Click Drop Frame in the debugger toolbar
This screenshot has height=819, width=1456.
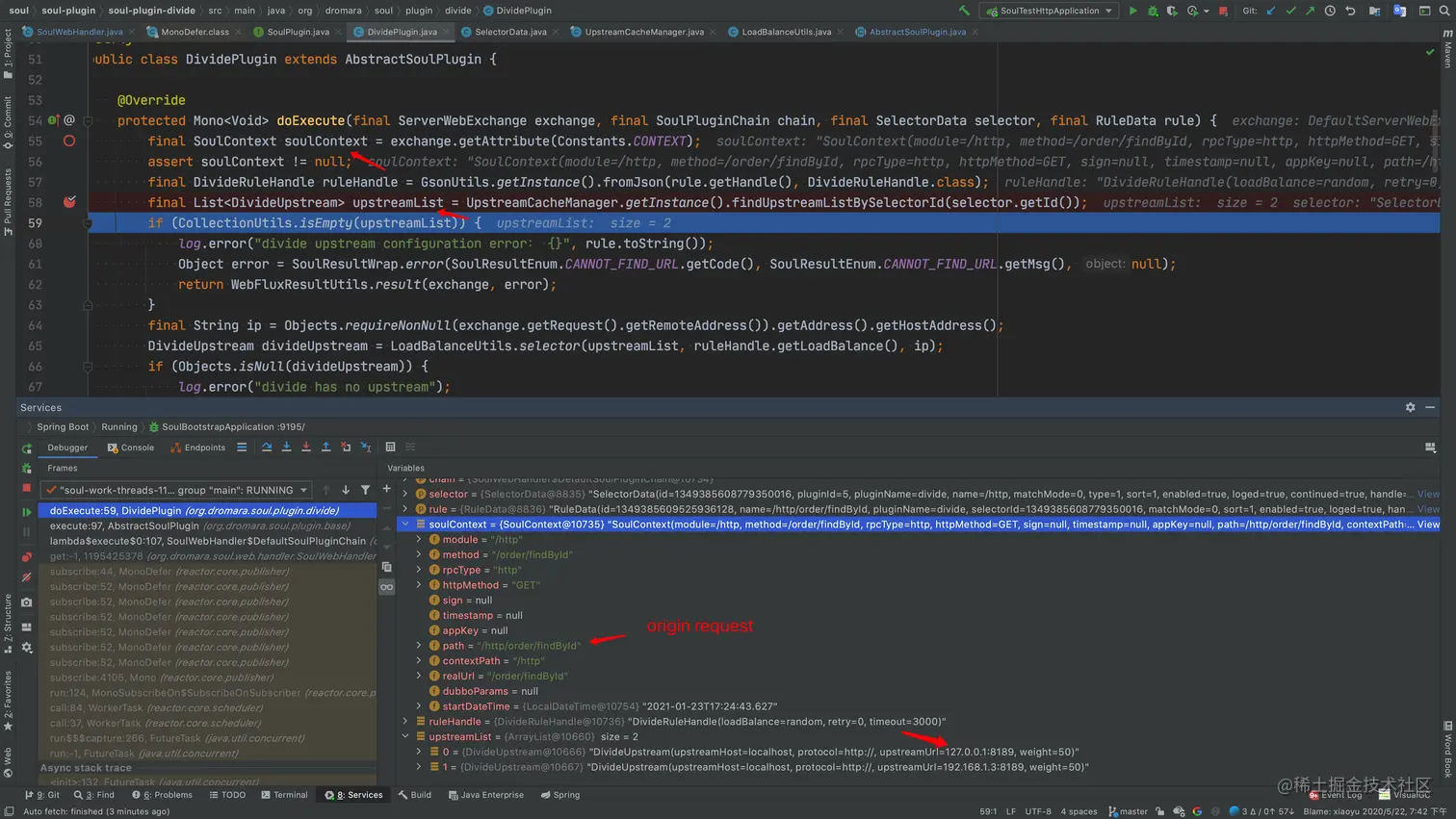(346, 448)
